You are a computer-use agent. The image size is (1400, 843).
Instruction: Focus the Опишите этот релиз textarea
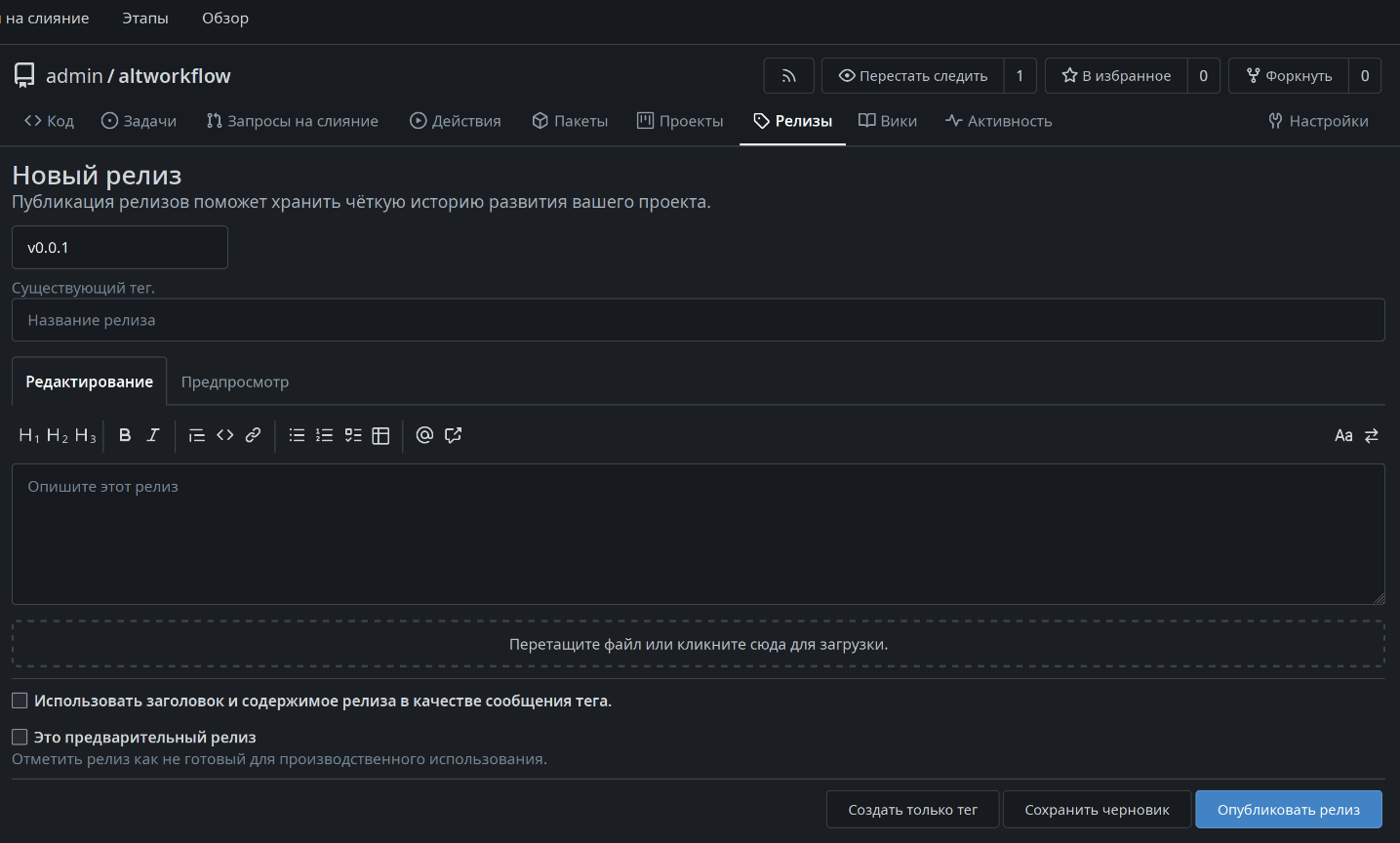coord(699,535)
